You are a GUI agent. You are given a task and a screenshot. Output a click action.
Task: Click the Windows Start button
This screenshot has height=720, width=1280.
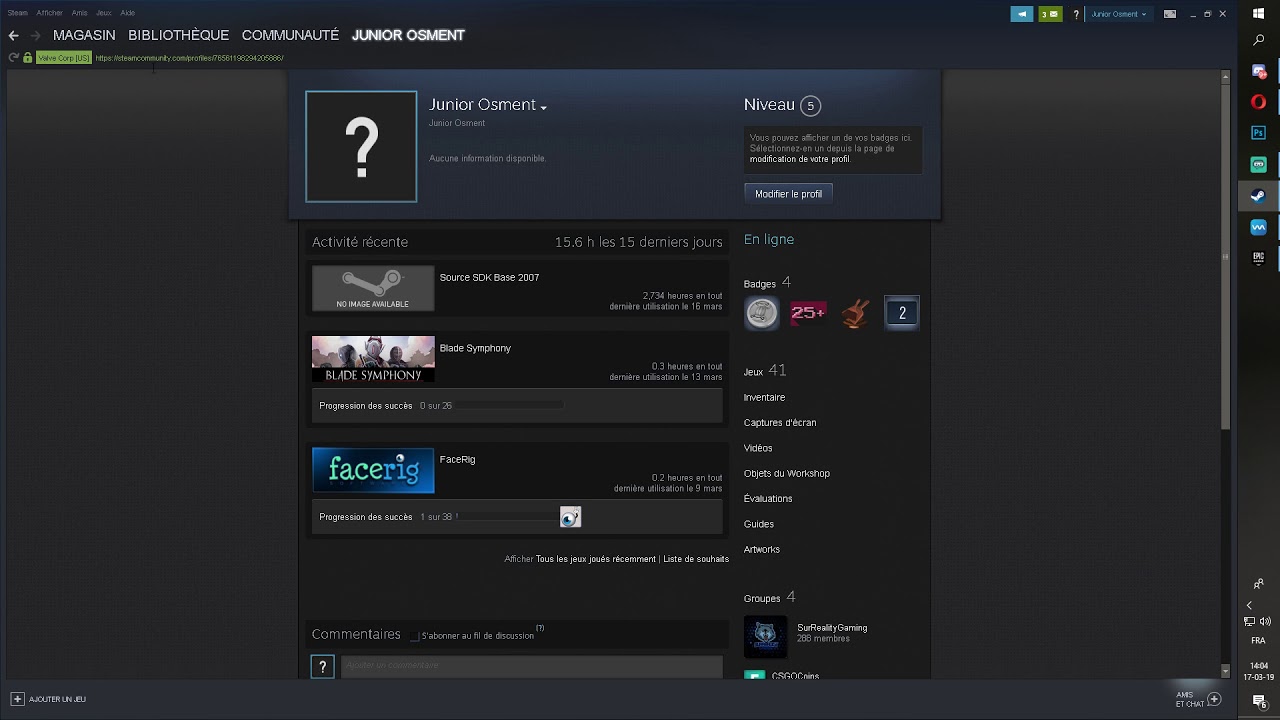coord(1259,12)
